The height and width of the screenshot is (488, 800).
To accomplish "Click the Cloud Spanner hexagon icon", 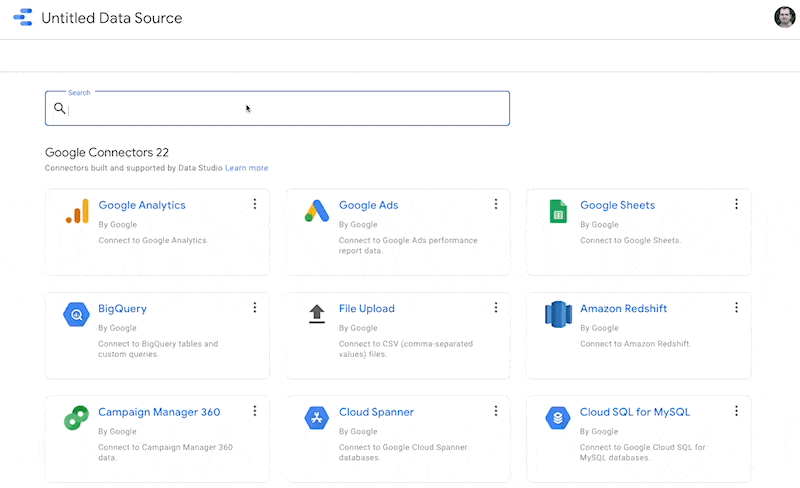I will click(317, 418).
